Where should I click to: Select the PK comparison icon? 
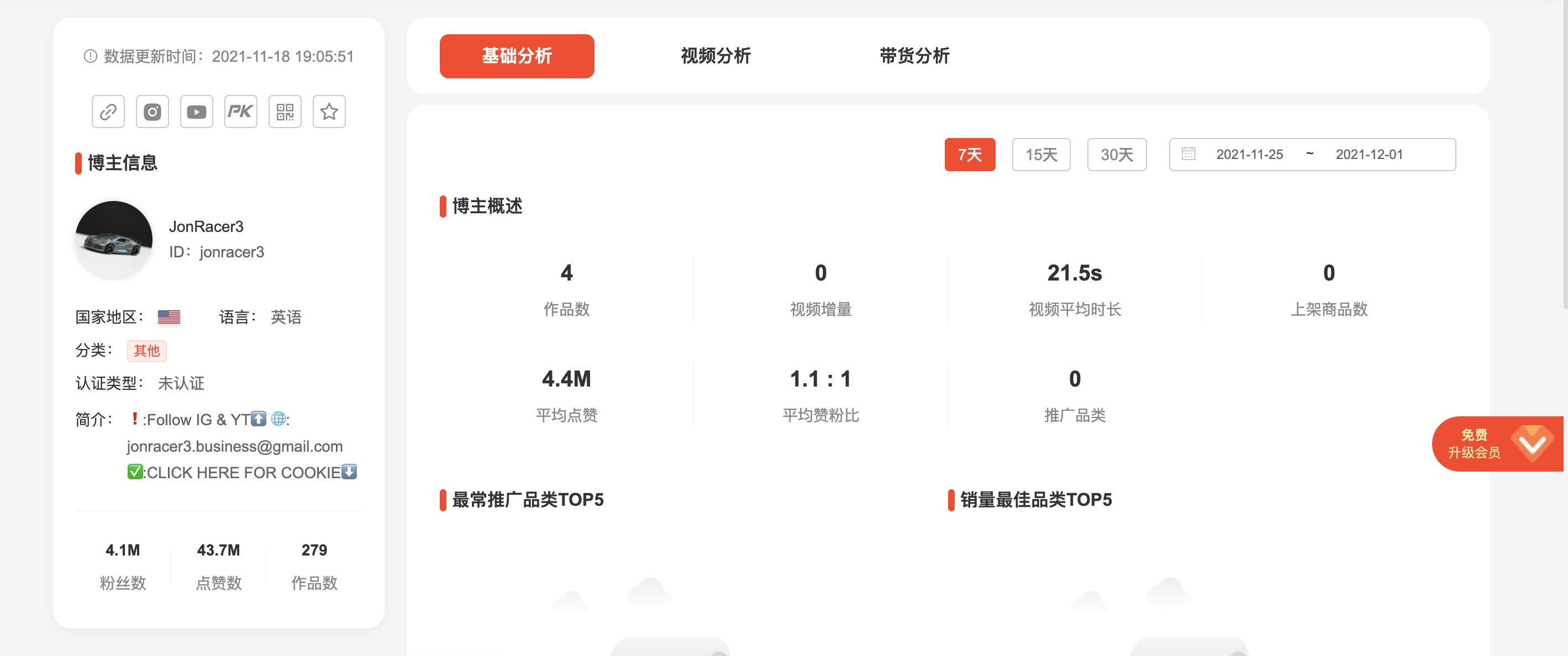click(240, 112)
